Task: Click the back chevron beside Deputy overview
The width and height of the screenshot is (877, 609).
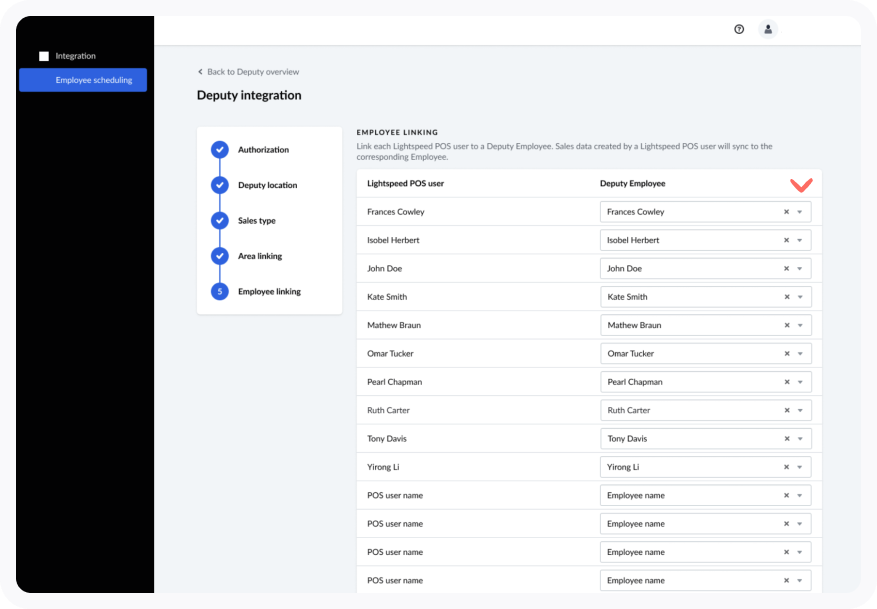Action: [x=200, y=72]
